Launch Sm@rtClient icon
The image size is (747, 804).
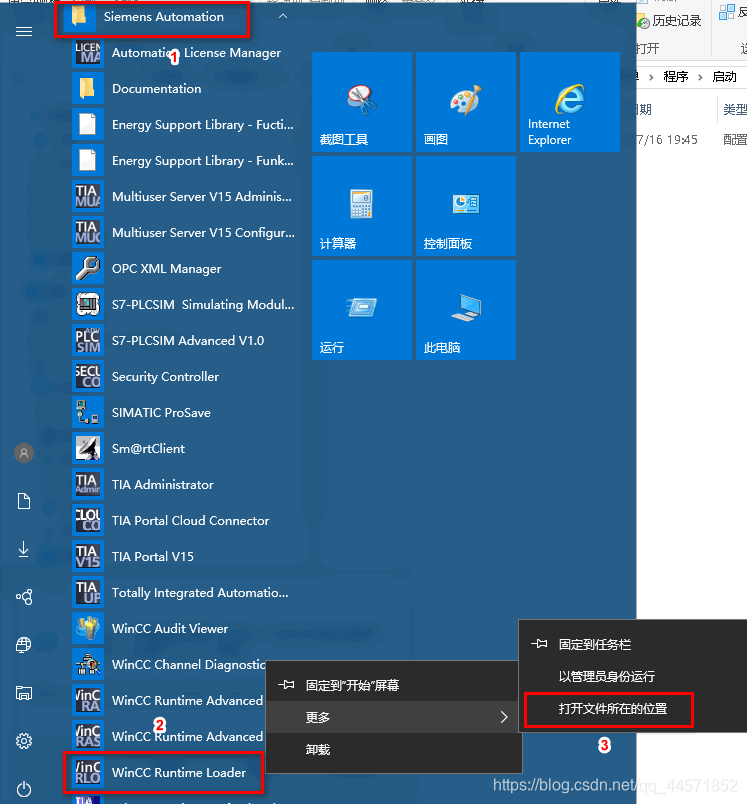pyautogui.click(x=88, y=448)
